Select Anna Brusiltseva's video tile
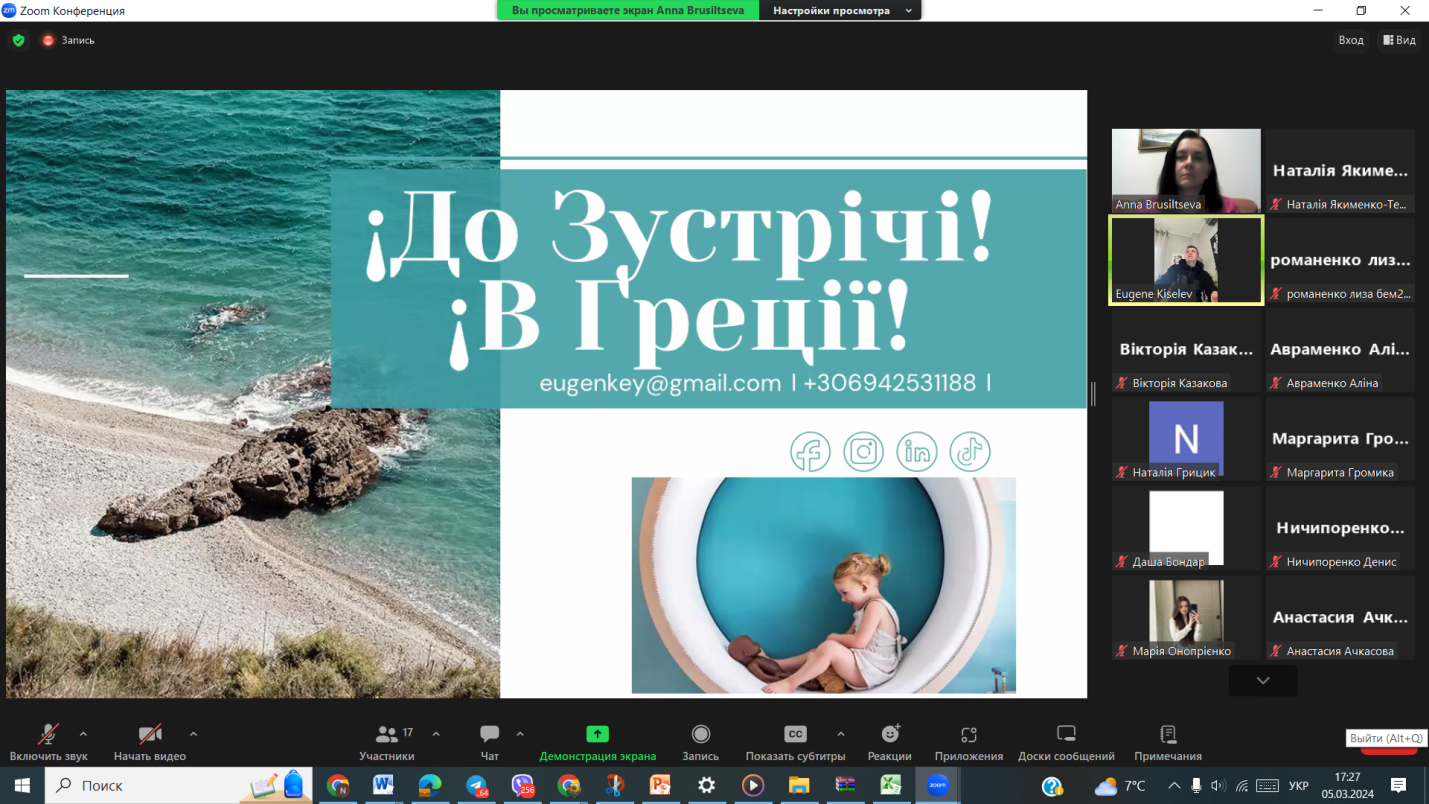The width and height of the screenshot is (1429, 804). [1186, 170]
